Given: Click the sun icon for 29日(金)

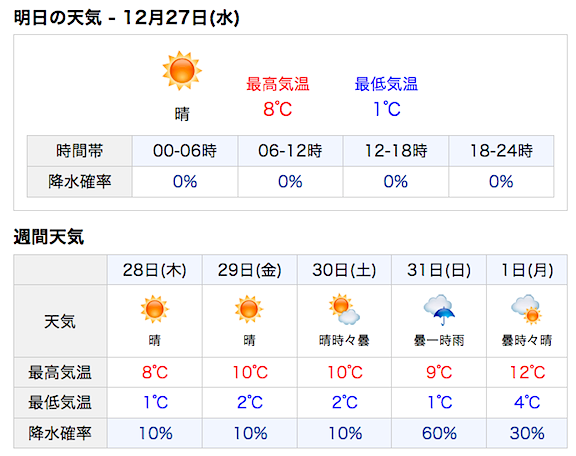Looking at the screenshot, I should coord(249,309).
